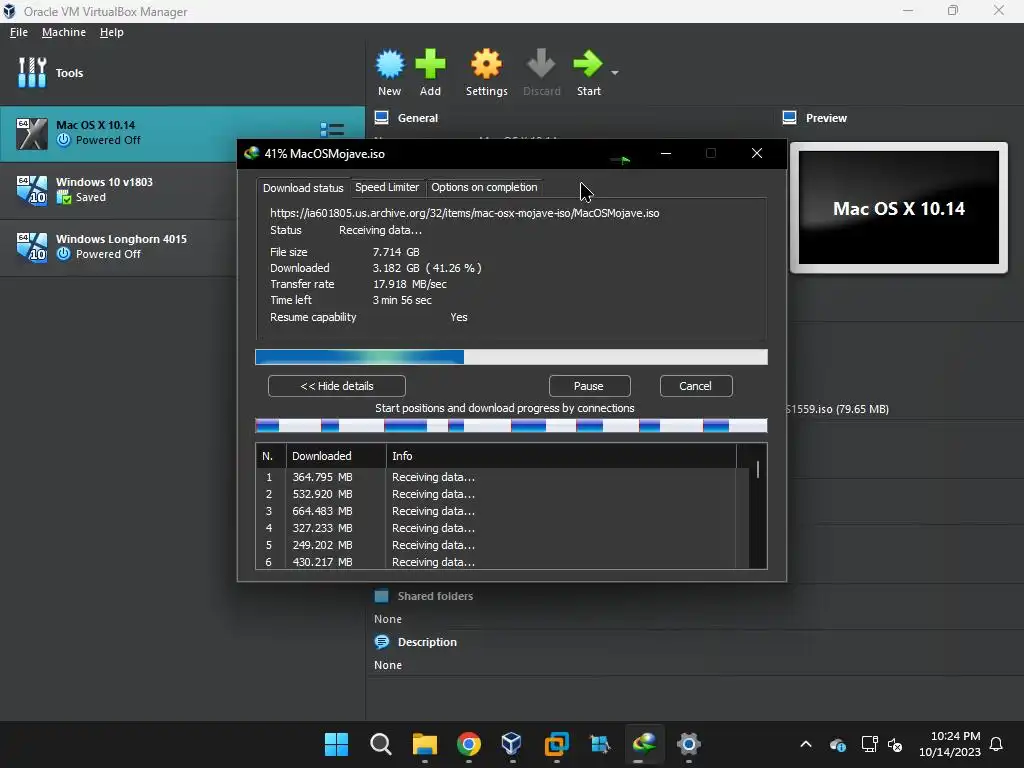Click the Shared folders section icon
Viewport: 1024px width, 768px height.
[x=381, y=596]
